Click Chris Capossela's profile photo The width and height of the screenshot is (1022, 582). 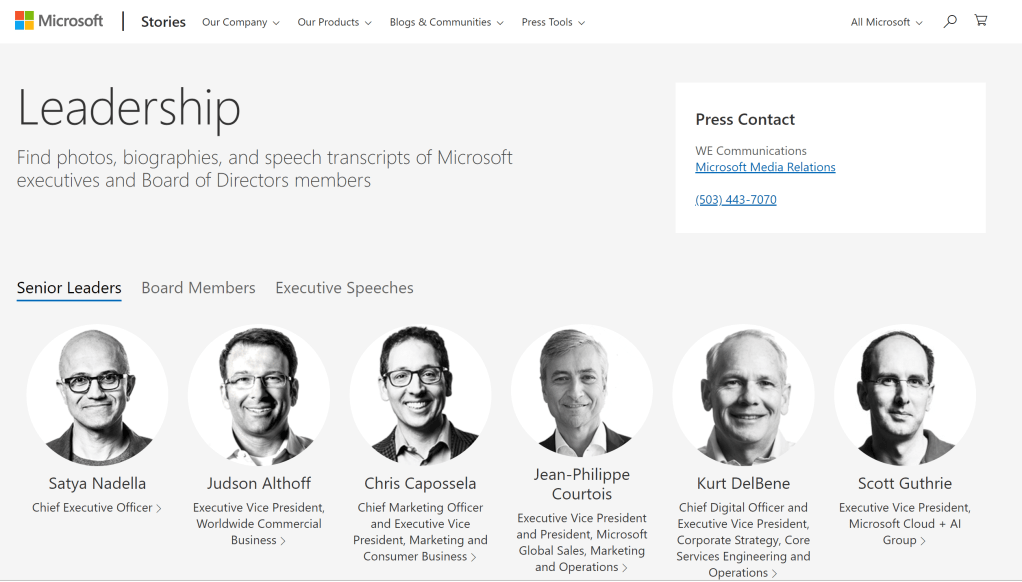420,395
